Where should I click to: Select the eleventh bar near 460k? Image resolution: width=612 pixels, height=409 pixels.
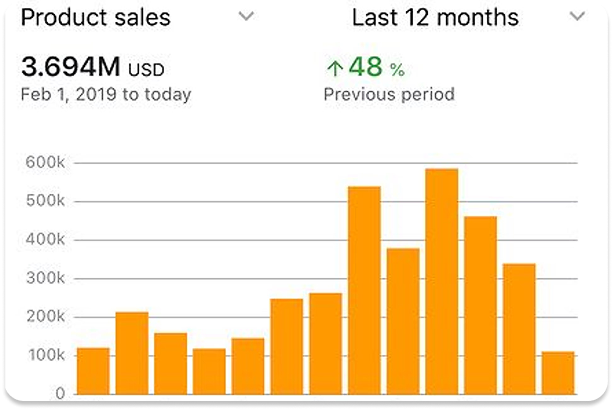pyautogui.click(x=480, y=304)
